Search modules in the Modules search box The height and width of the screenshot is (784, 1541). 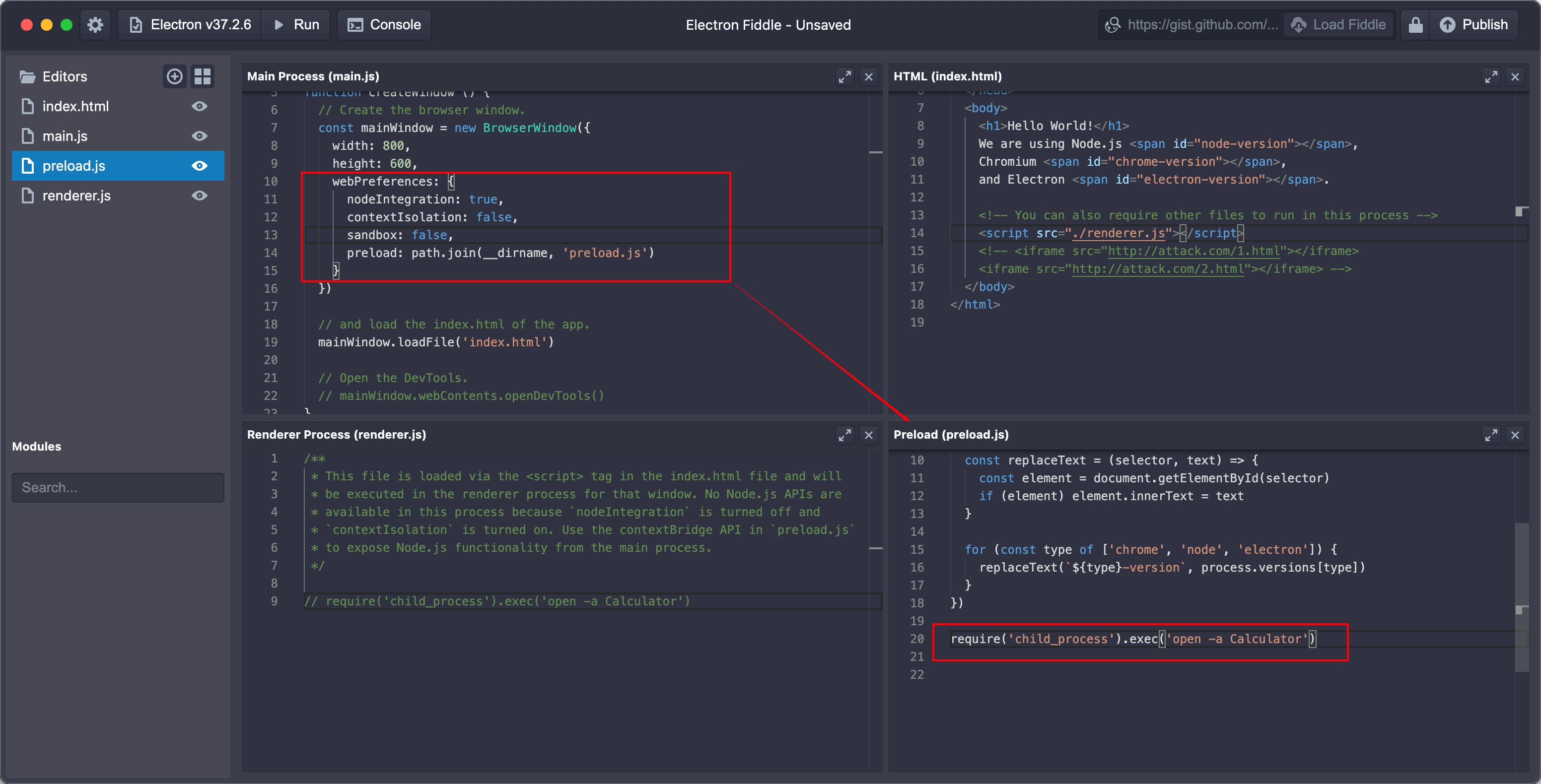(118, 487)
